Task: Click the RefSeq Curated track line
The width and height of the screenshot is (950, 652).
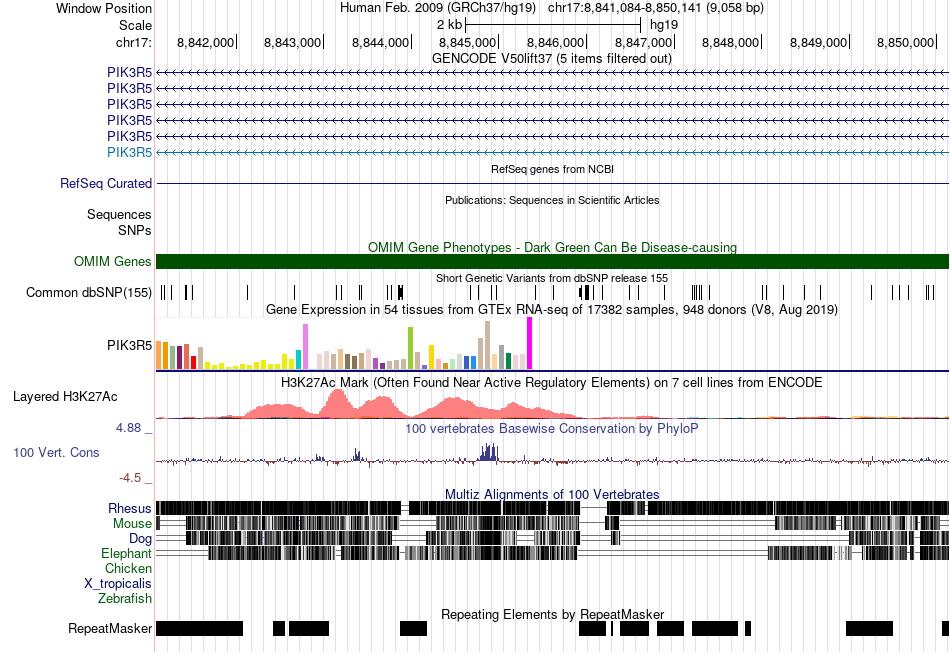Action: (x=552, y=183)
